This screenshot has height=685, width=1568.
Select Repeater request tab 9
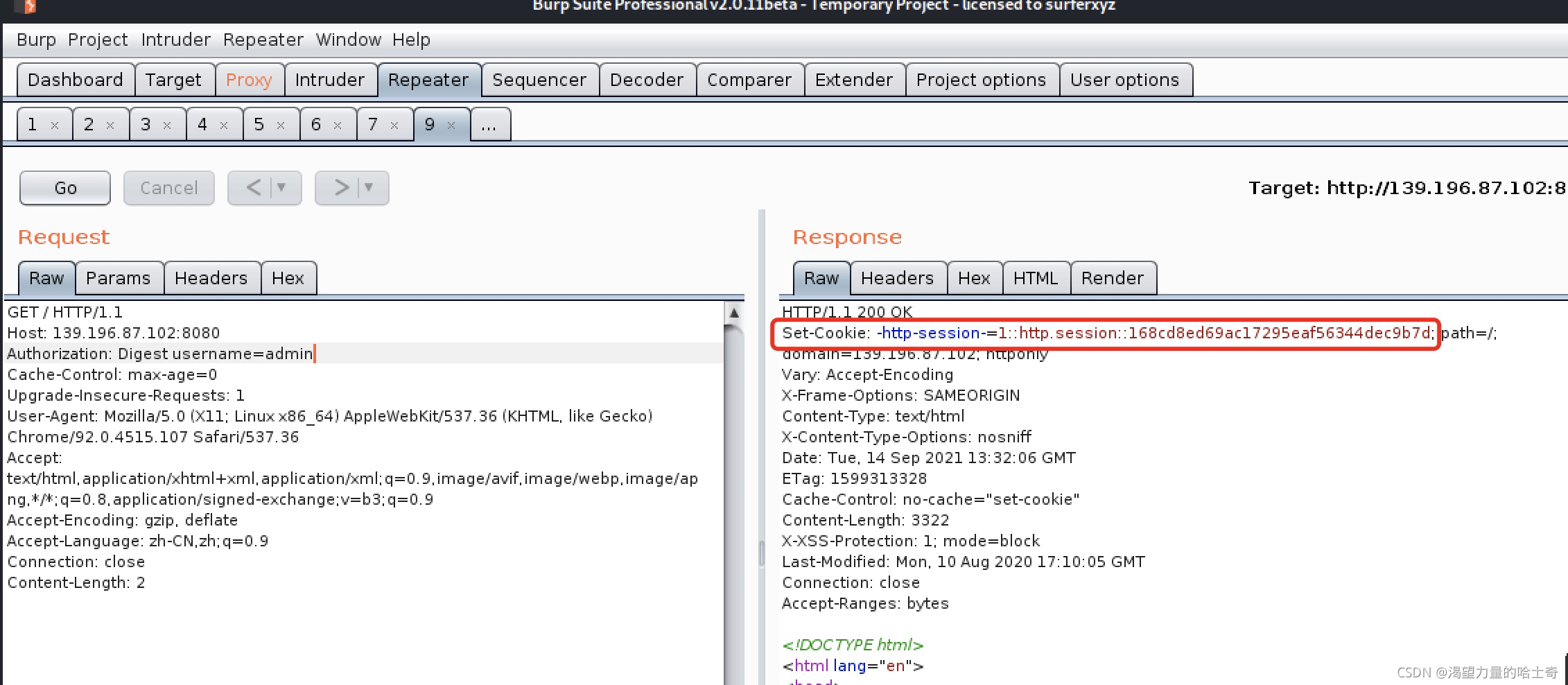point(430,125)
